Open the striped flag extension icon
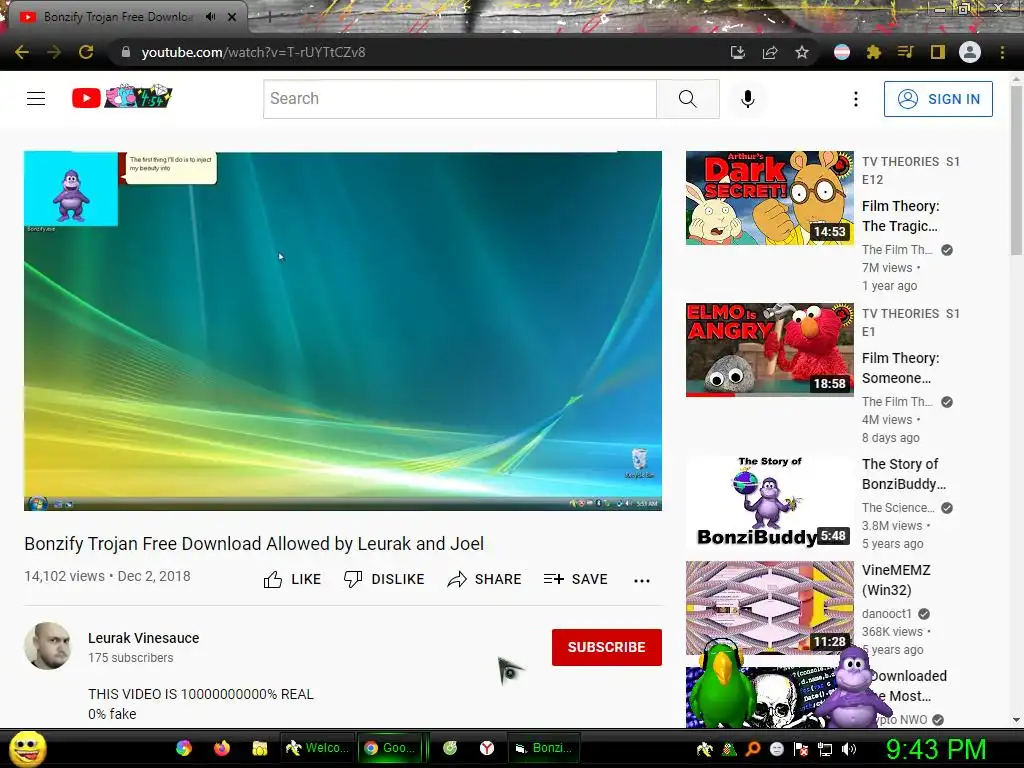The height and width of the screenshot is (768, 1024). pyautogui.click(x=842, y=52)
